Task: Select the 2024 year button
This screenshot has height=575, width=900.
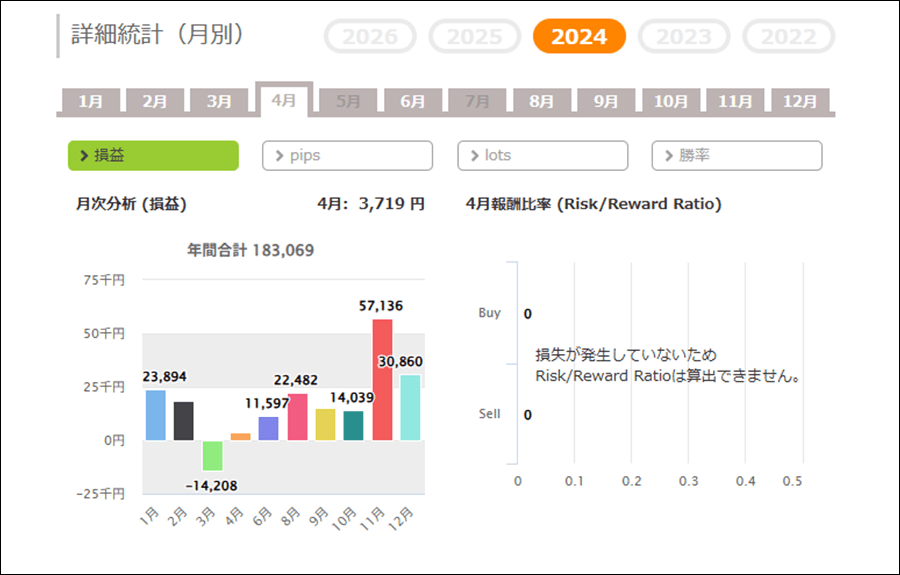Action: (x=579, y=37)
